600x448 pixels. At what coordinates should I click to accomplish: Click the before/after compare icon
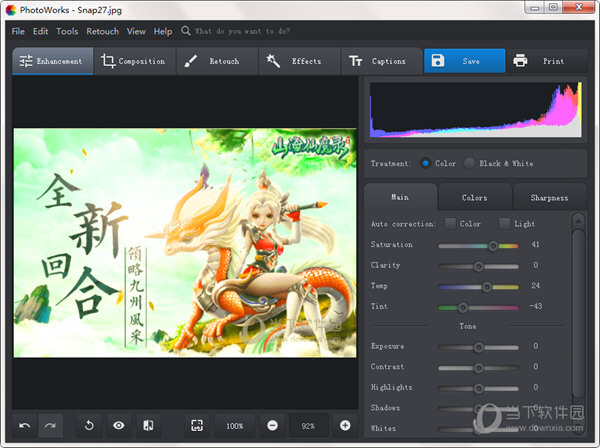tap(148, 425)
